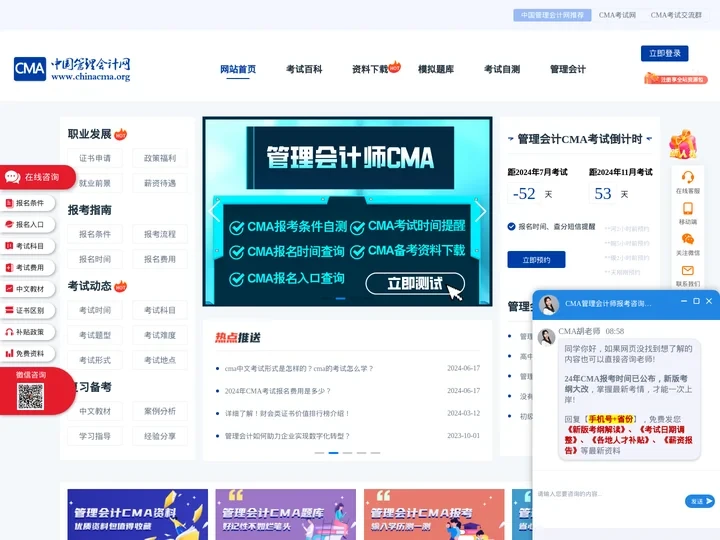Toggle 报名时间、查分短信提醒 checkbox
720x540 pixels.
[512, 226]
